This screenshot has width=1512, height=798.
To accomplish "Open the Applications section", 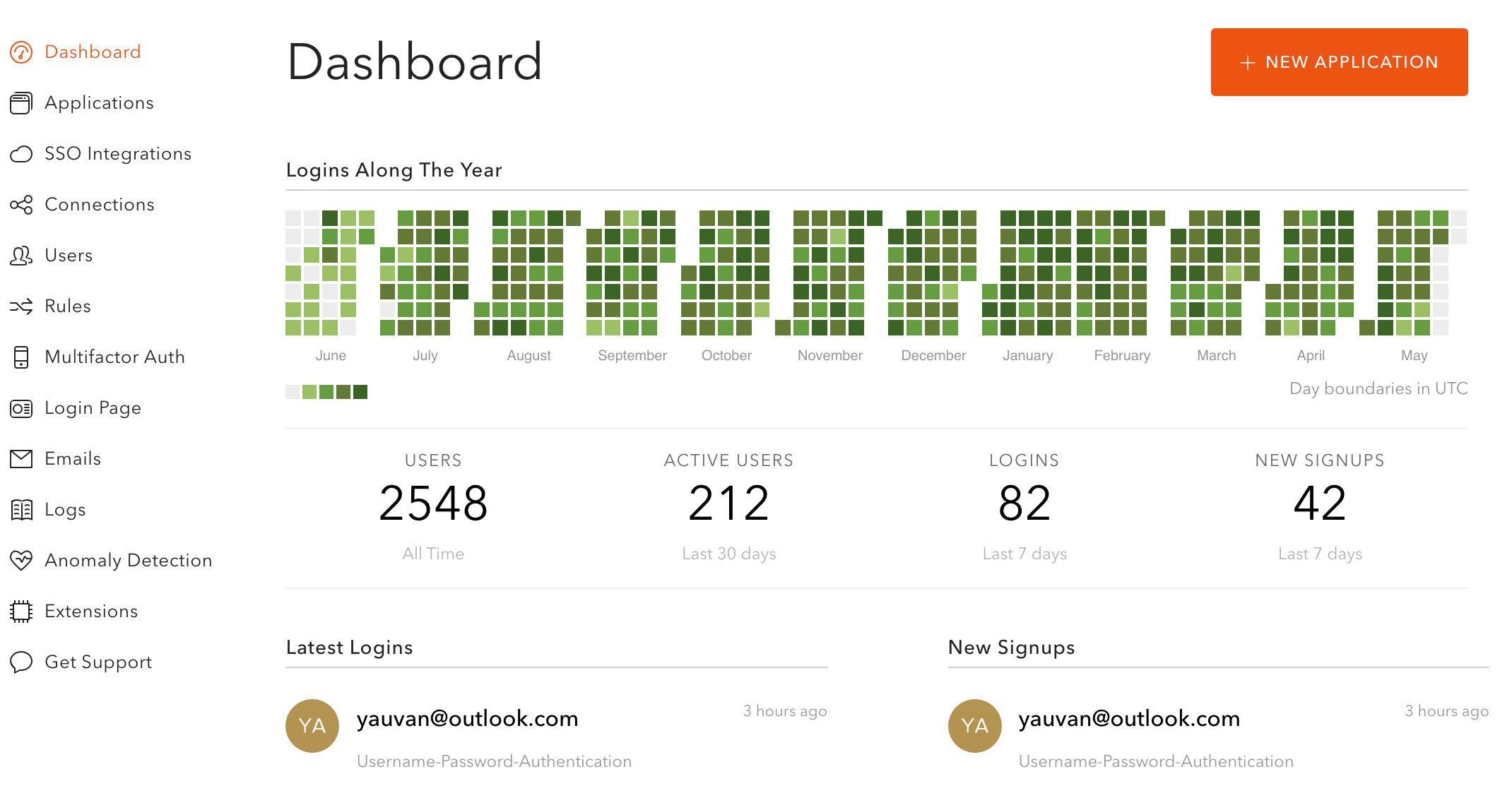I will click(x=98, y=103).
